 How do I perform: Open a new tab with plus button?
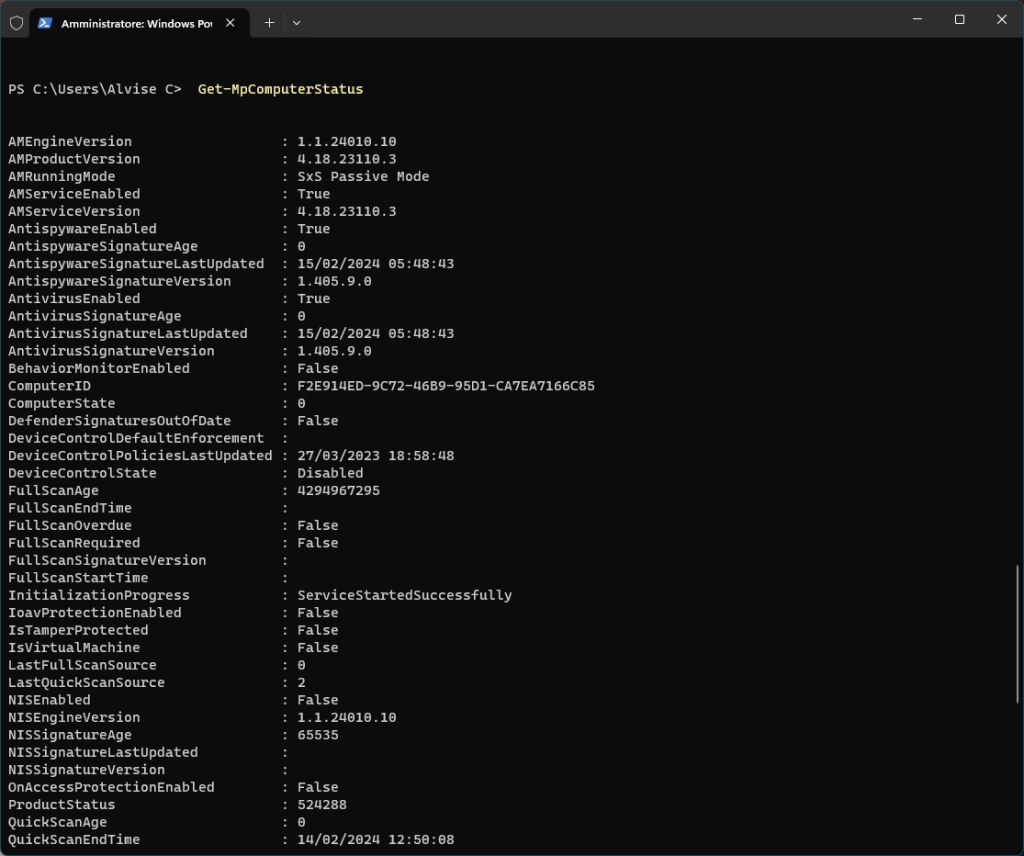point(269,22)
